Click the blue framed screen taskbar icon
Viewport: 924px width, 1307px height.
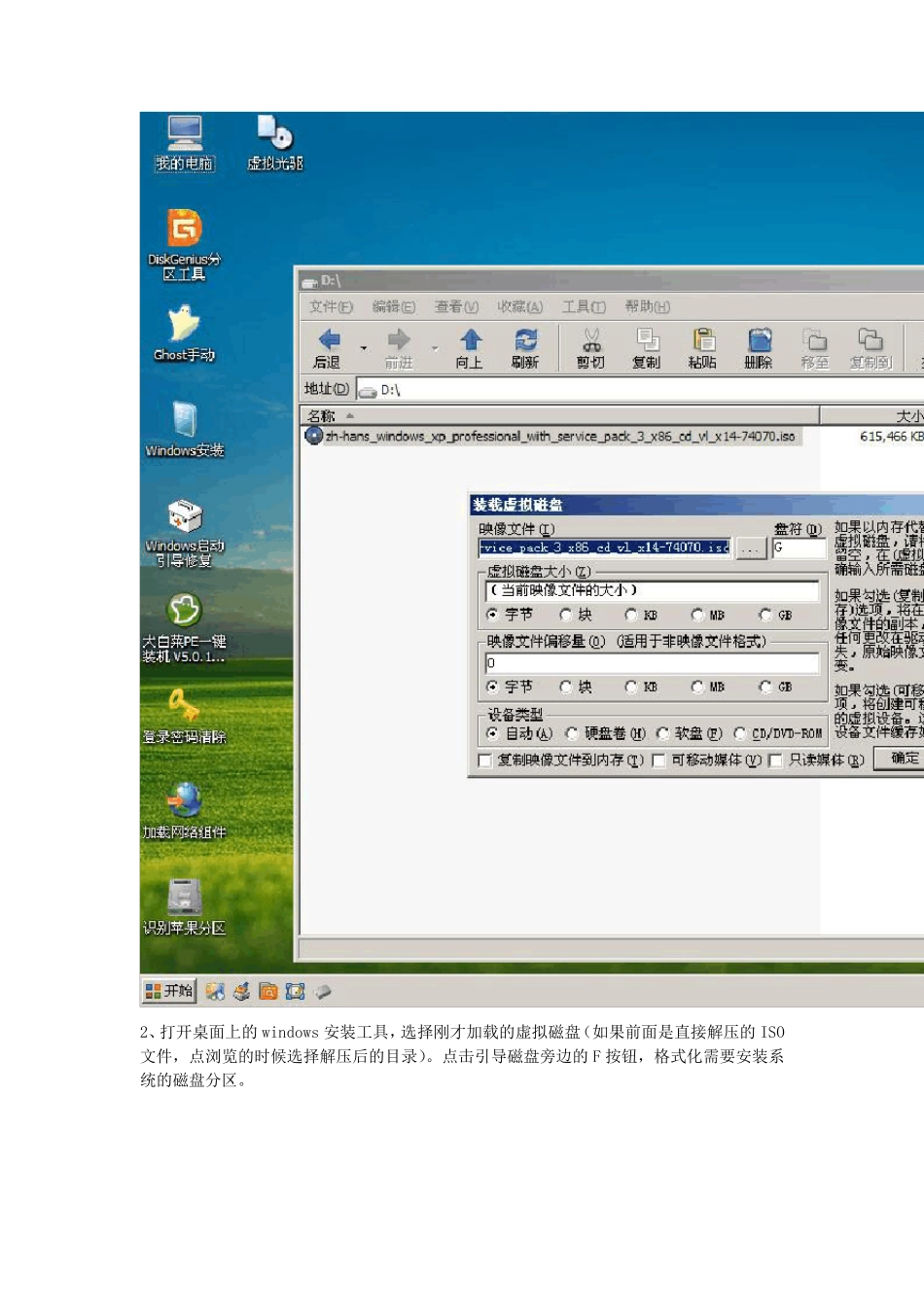pos(296,991)
